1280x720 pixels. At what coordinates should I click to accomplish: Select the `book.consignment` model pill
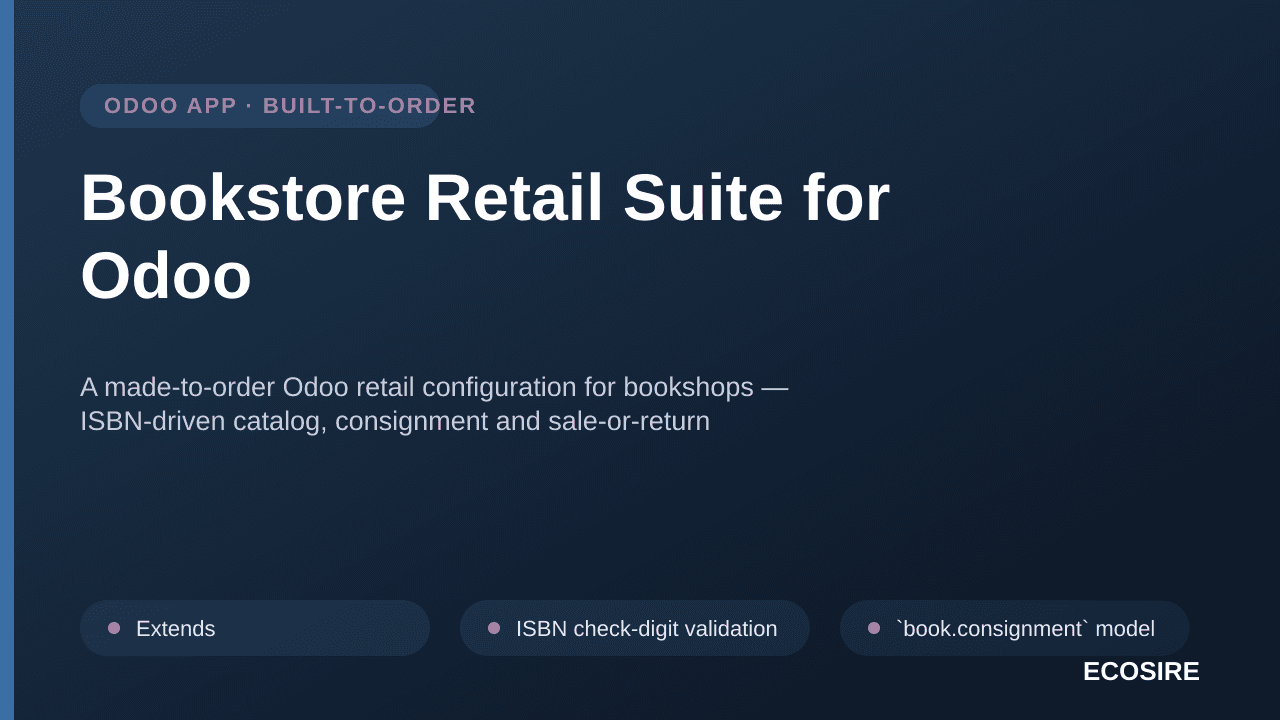pyautogui.click(x=1015, y=628)
